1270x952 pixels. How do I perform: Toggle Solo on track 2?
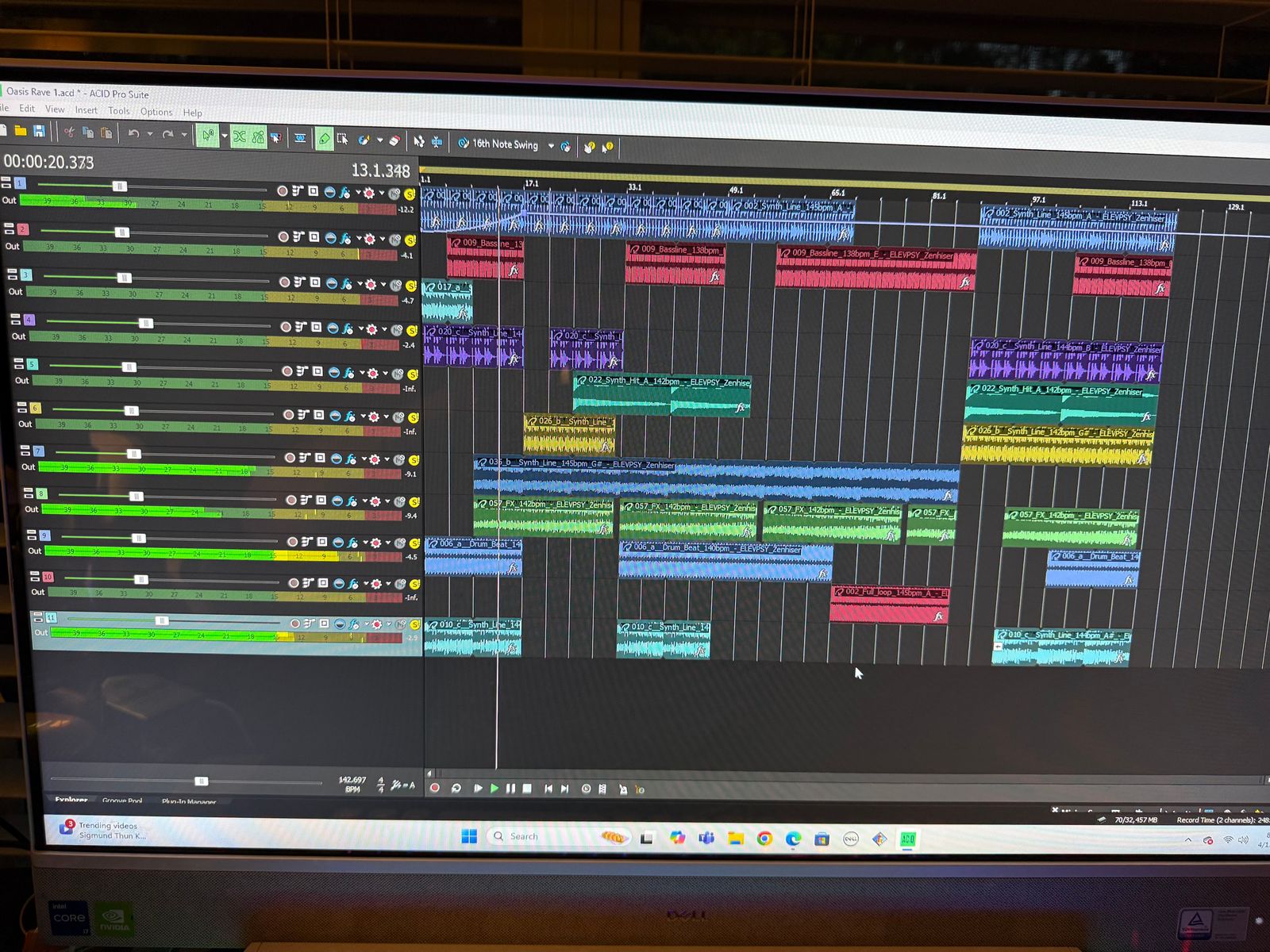coord(410,240)
